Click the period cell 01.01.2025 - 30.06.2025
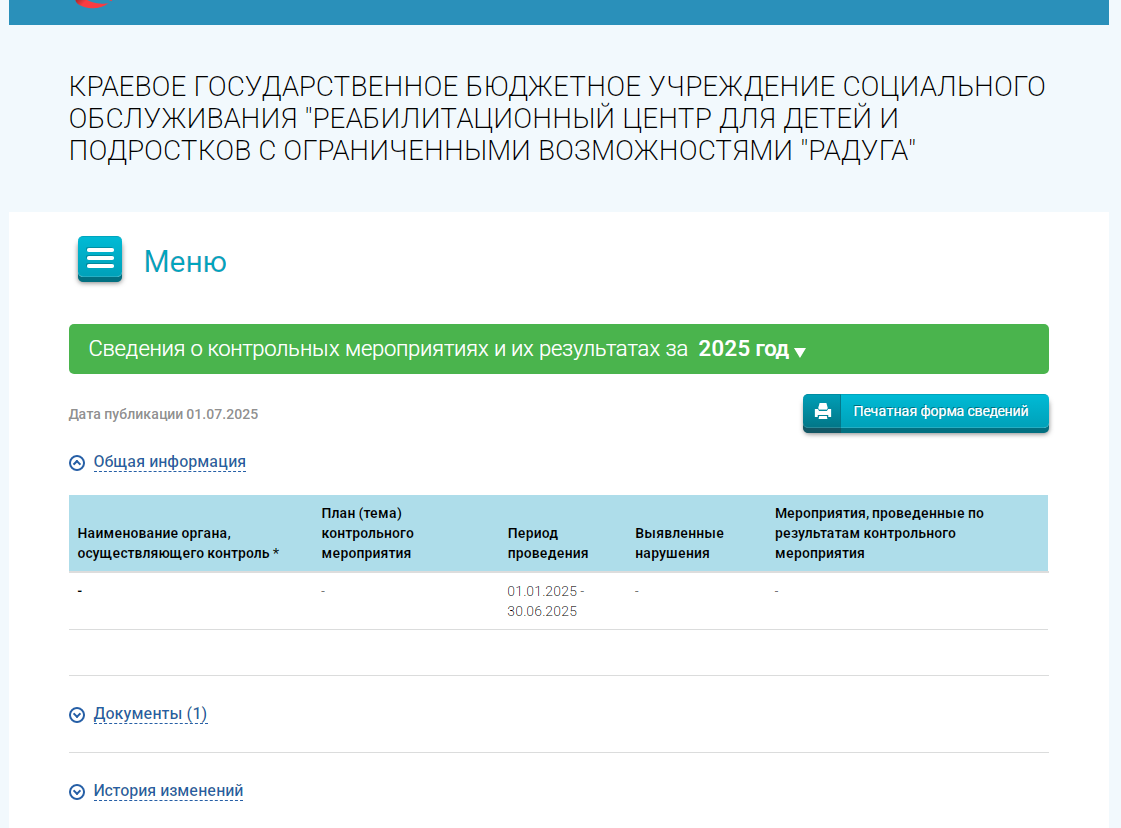Viewport: 1121px width, 828px height. click(545, 601)
